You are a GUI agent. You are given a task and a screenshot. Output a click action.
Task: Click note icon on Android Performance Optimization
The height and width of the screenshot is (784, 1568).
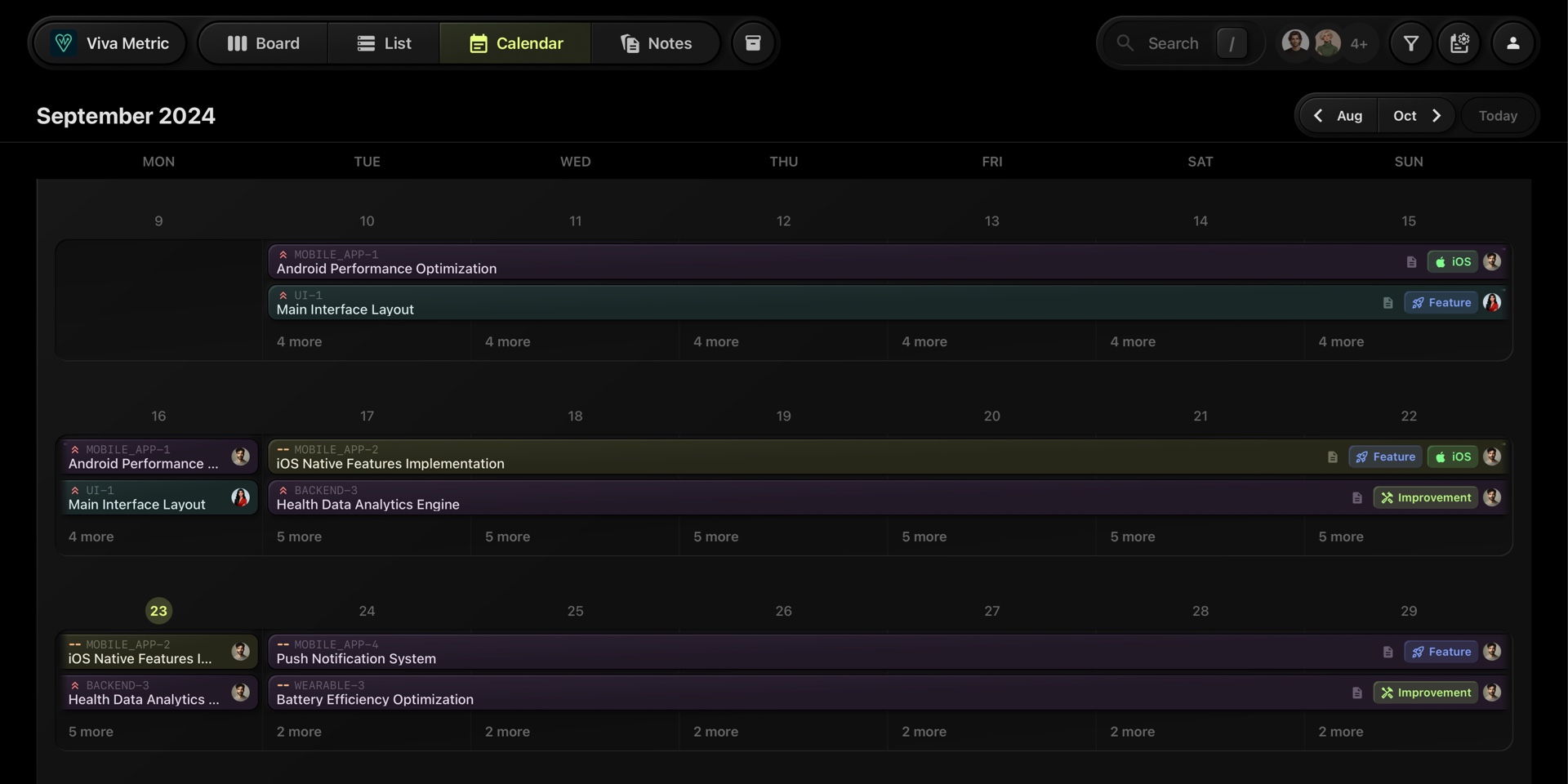click(x=1411, y=262)
